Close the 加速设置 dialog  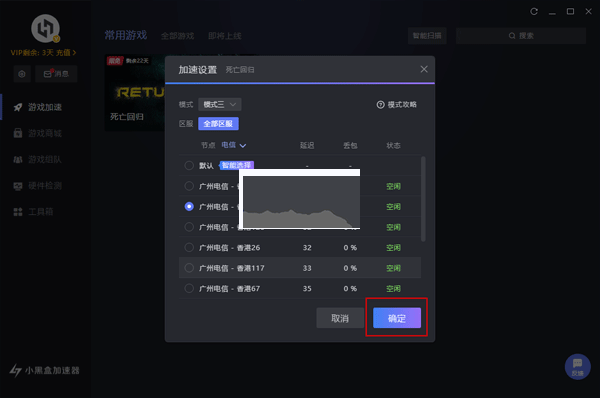[424, 69]
